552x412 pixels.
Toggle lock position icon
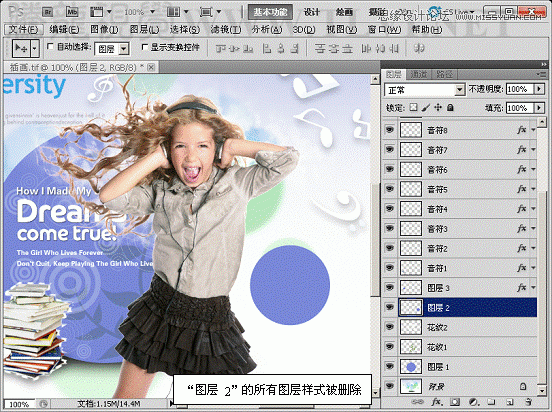[x=438, y=107]
